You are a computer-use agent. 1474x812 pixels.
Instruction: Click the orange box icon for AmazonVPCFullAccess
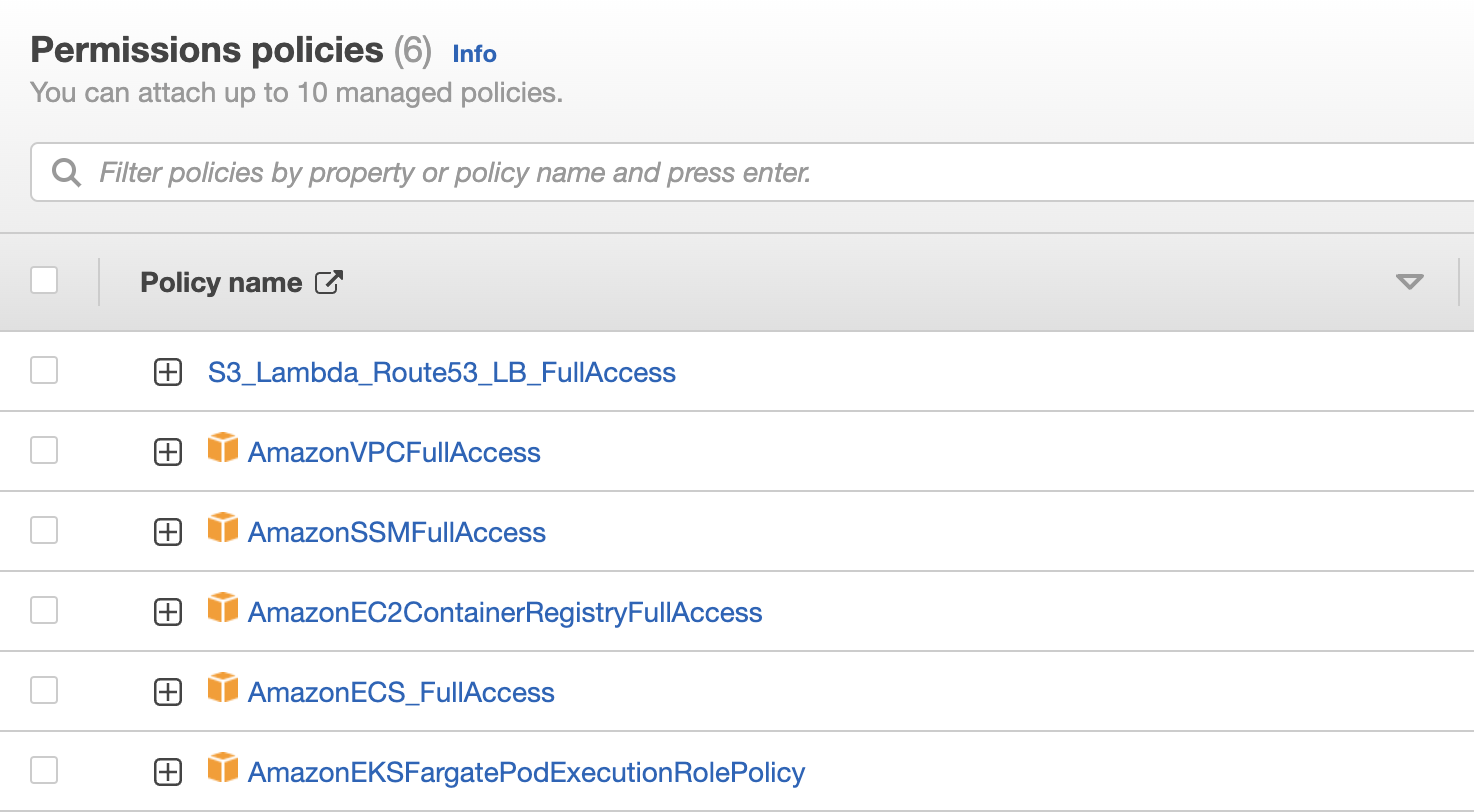pyautogui.click(x=223, y=449)
